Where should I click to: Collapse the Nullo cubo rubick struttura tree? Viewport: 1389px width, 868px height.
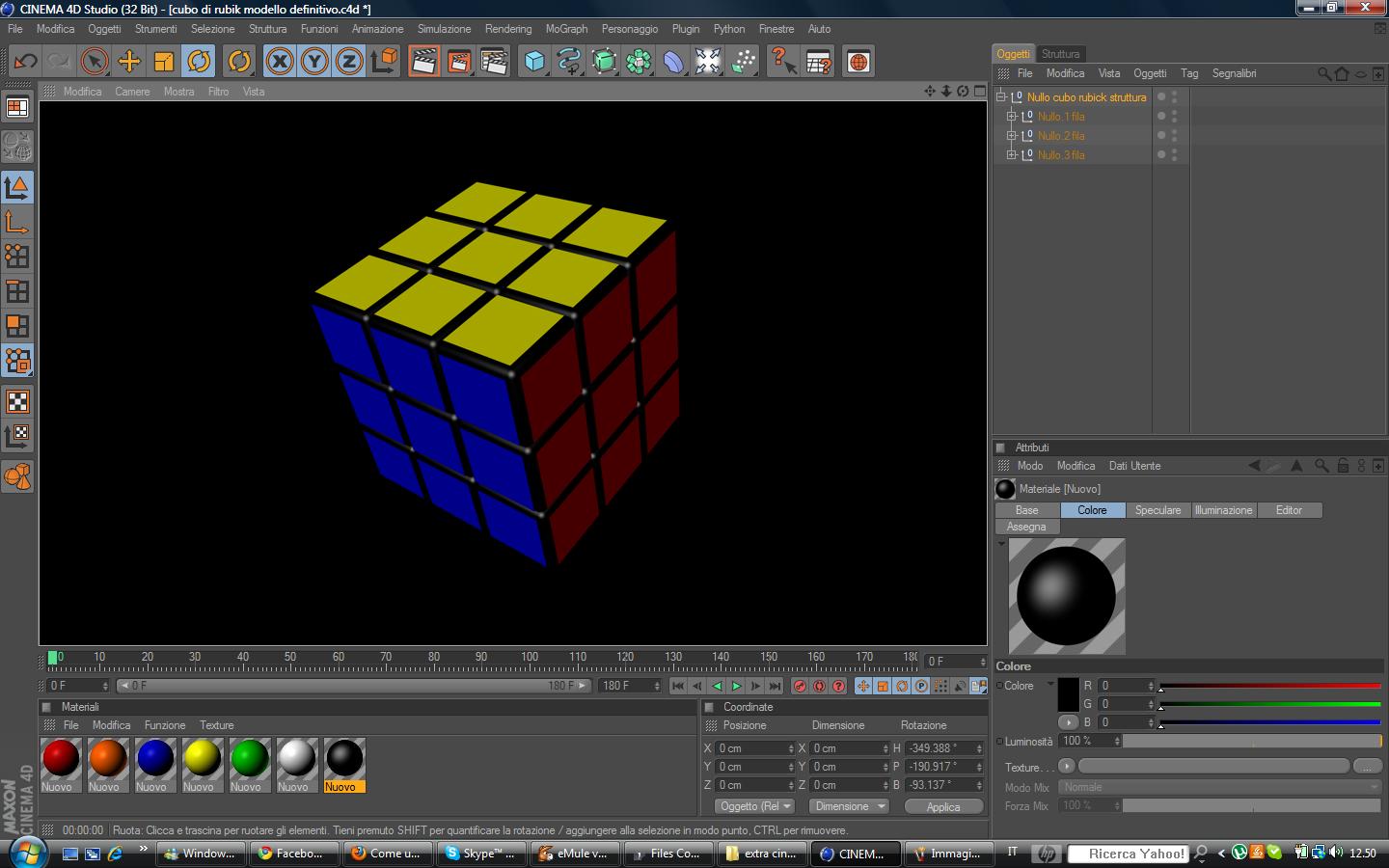tap(1001, 96)
